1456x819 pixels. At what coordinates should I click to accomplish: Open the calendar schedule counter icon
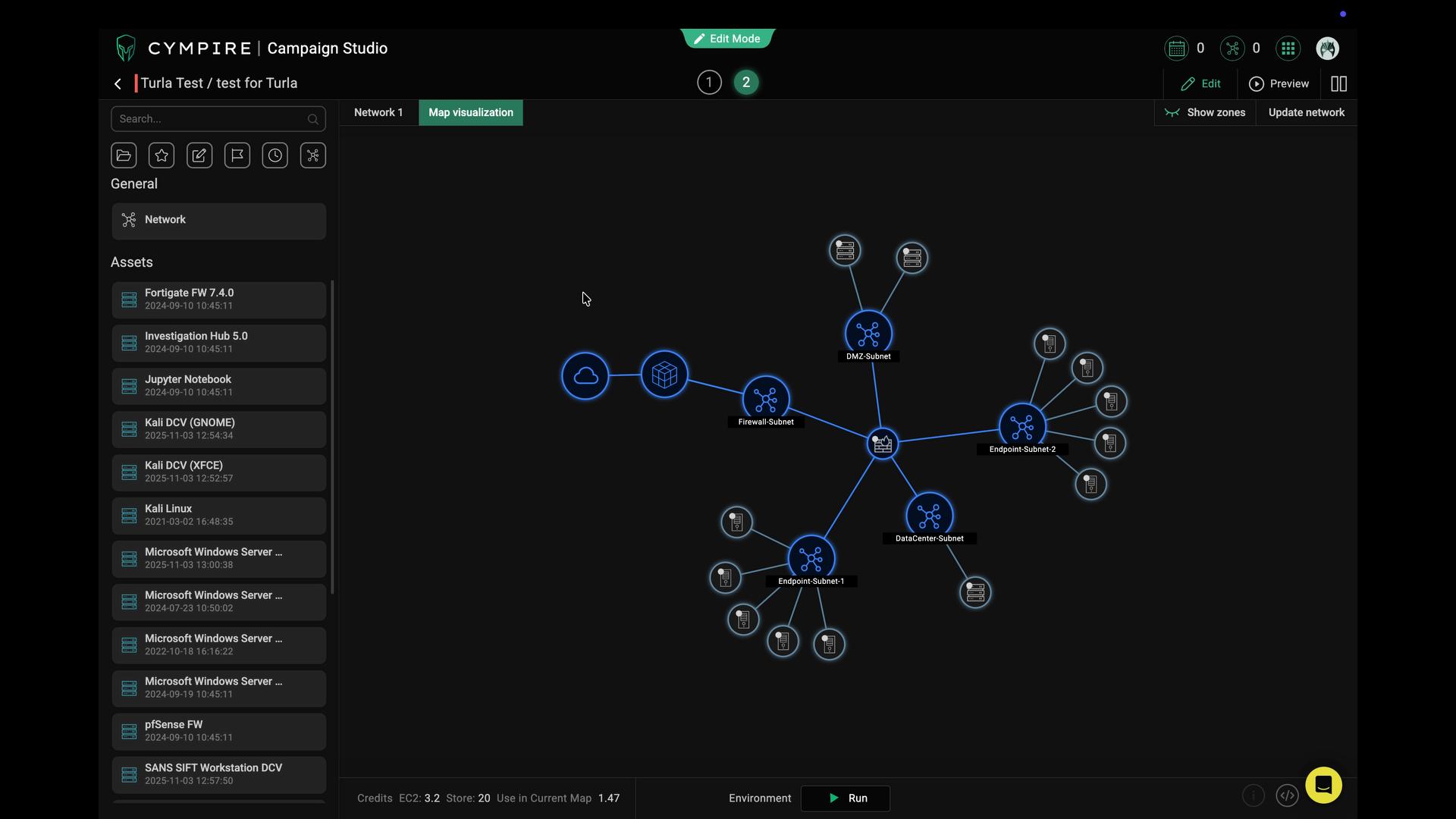pos(1176,49)
